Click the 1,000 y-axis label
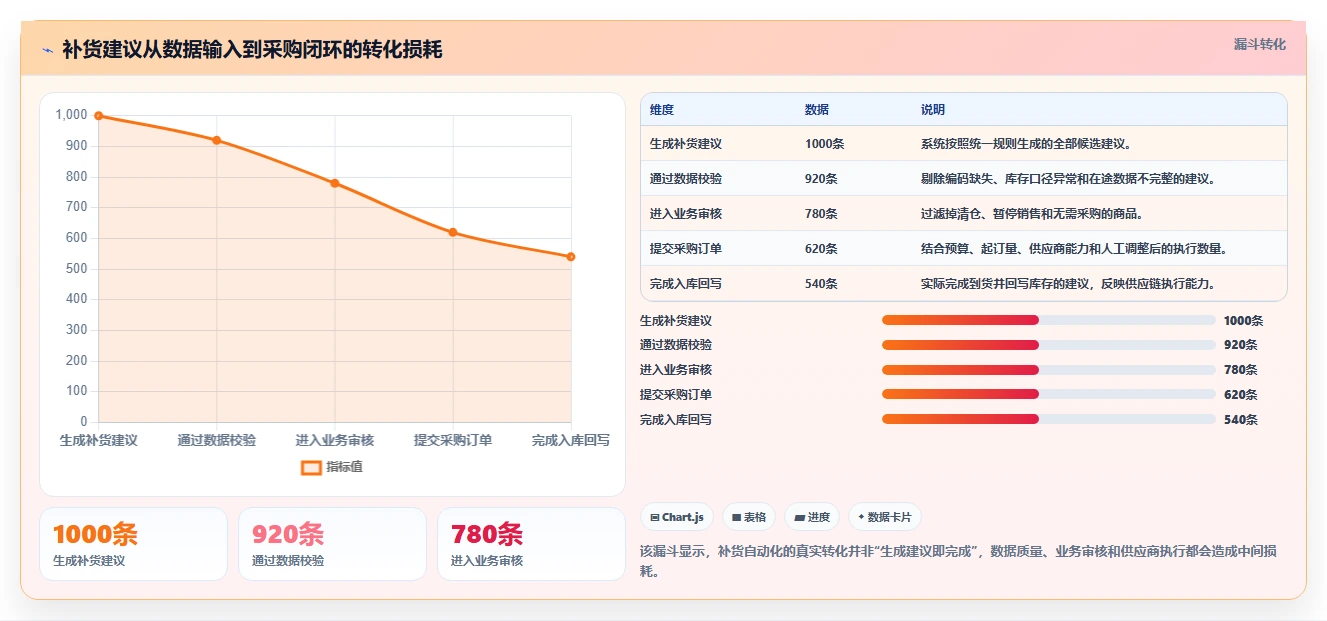1327x621 pixels. click(x=71, y=115)
